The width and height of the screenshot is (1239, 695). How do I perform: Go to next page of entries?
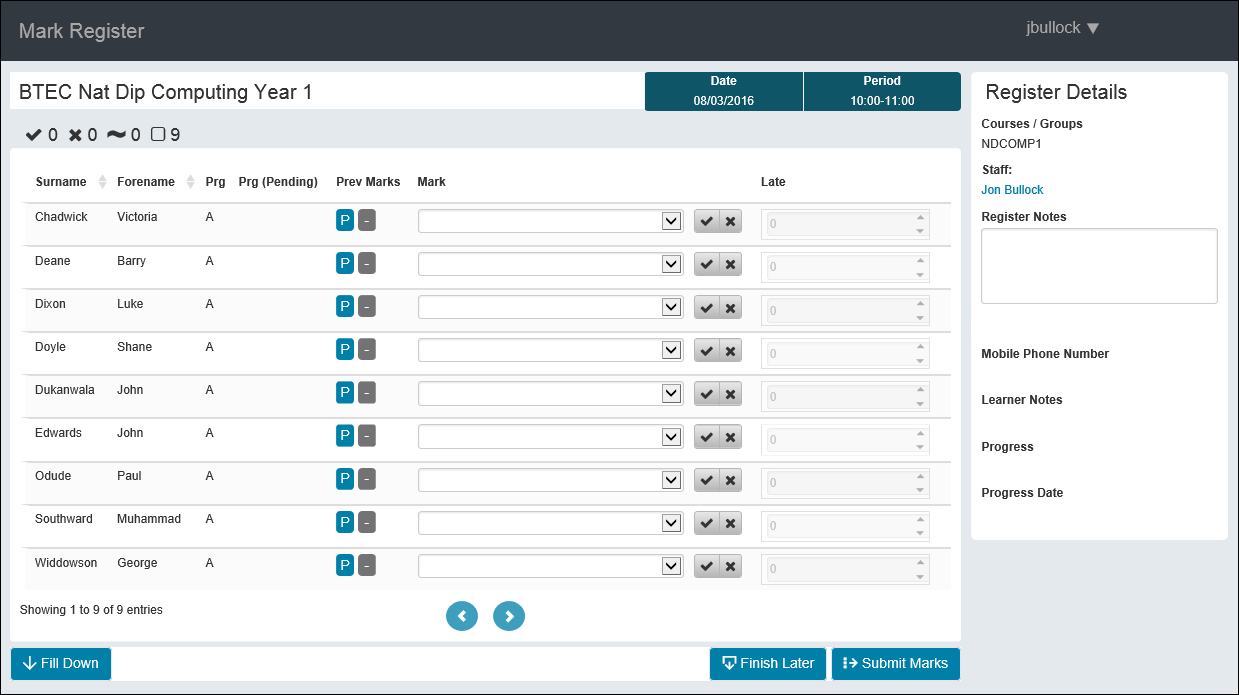(509, 617)
